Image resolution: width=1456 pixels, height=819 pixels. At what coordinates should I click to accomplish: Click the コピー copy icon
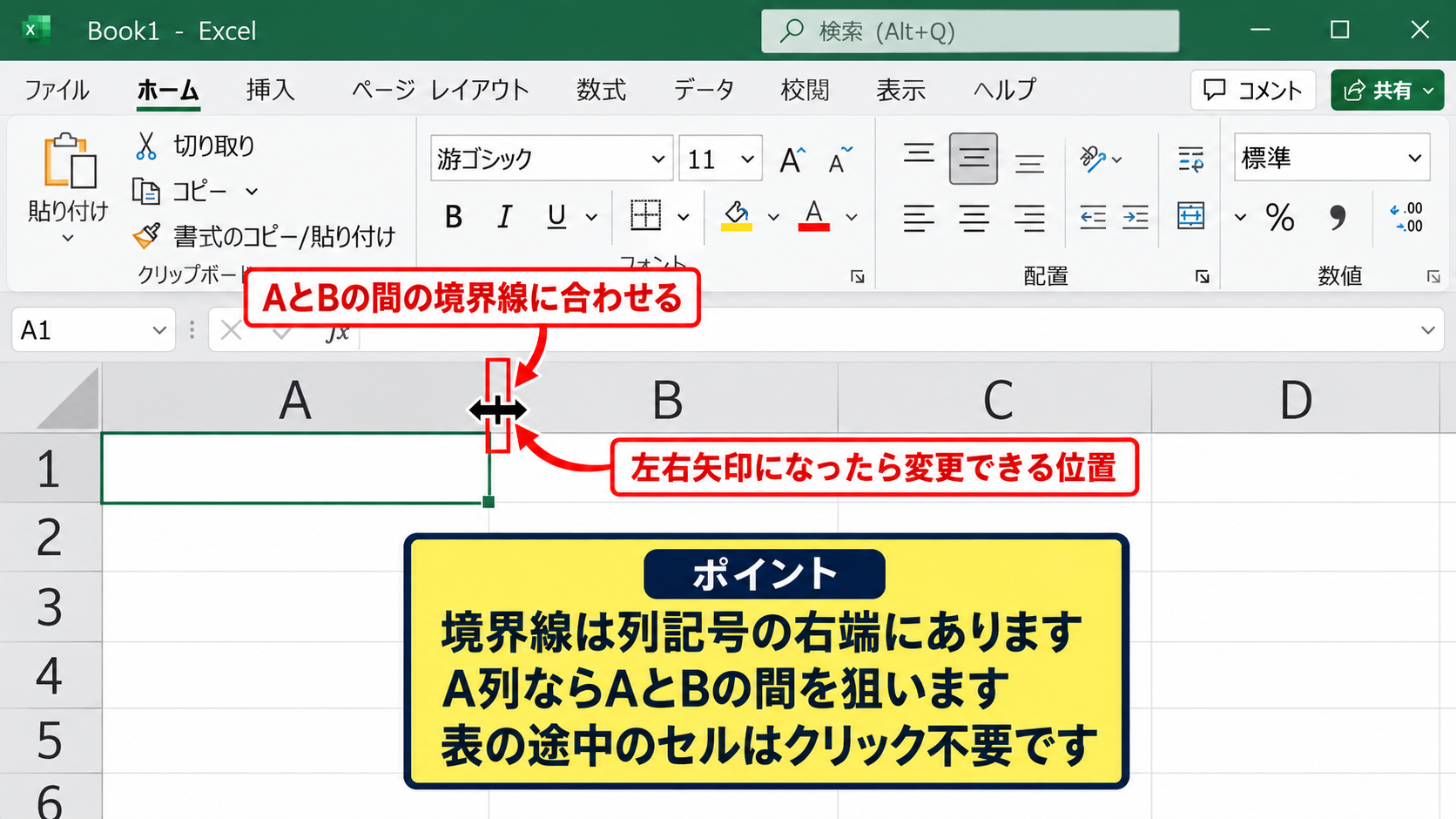click(x=145, y=191)
